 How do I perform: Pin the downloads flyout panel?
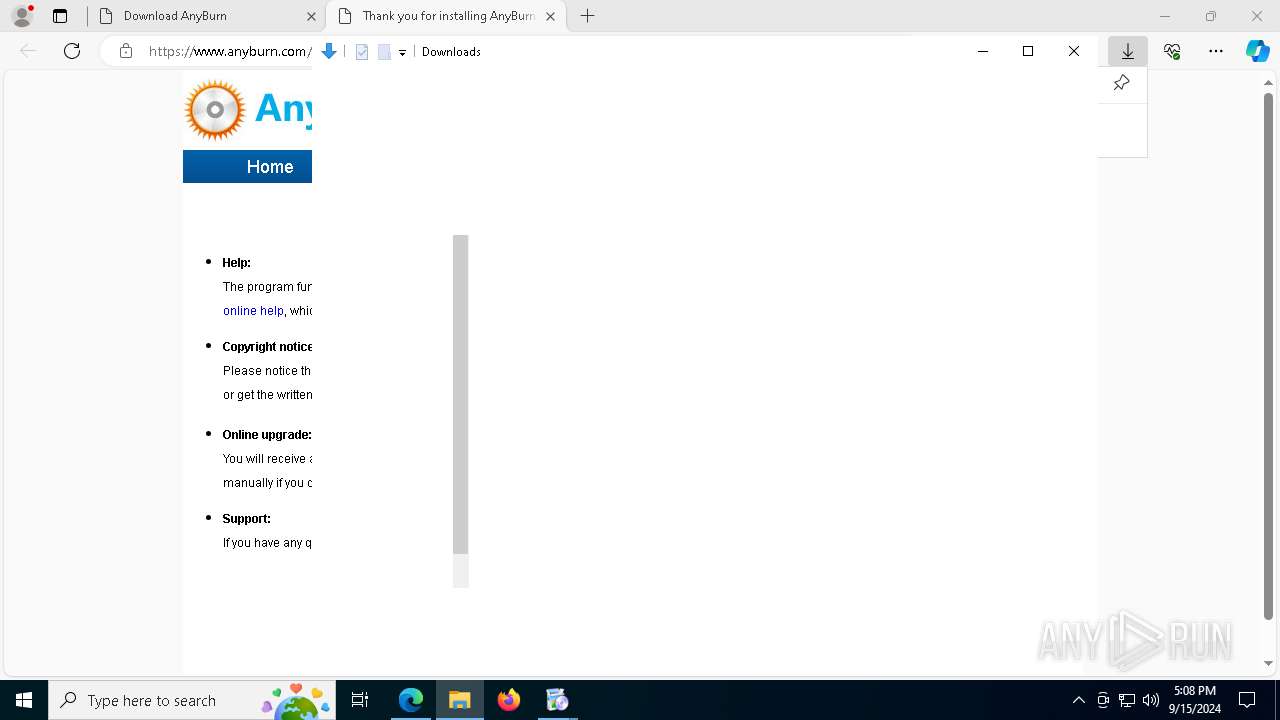(1121, 83)
